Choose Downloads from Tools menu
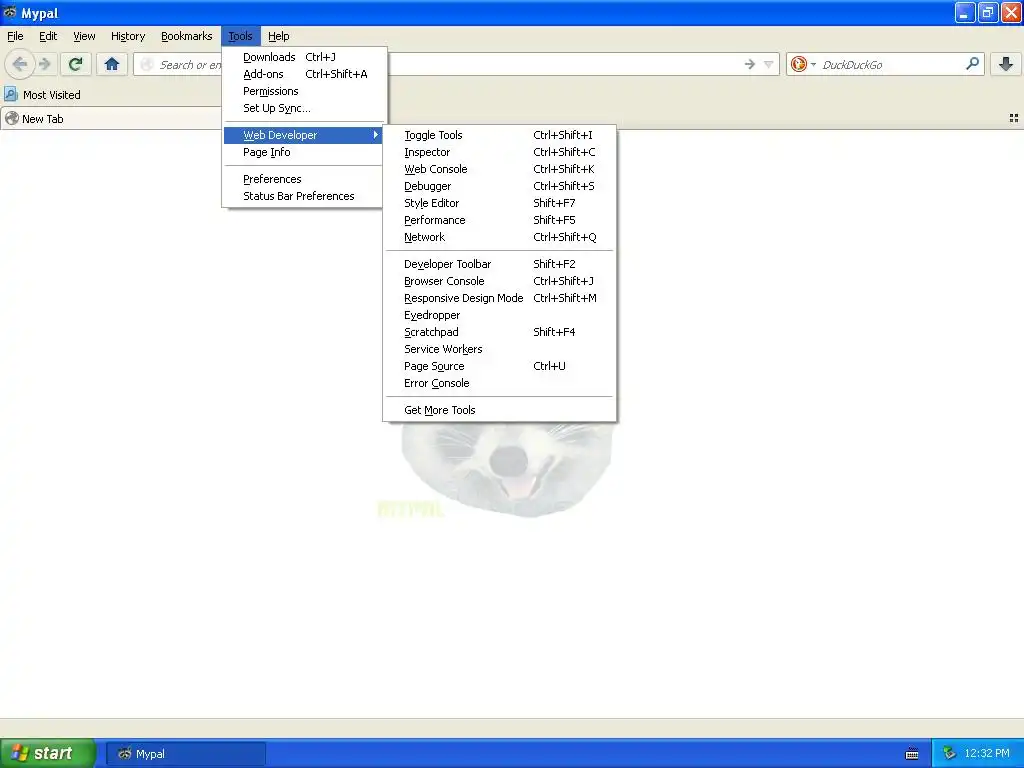 click(x=304, y=57)
